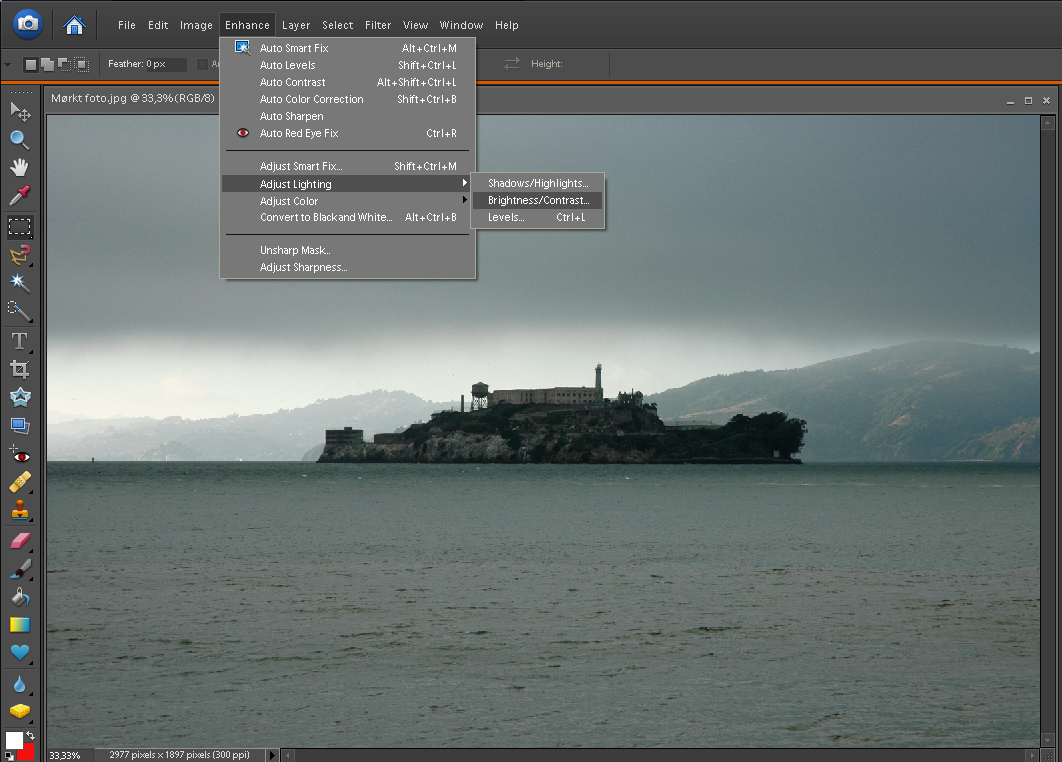This screenshot has width=1062, height=762.
Task: Select the Crop tool
Action: (x=19, y=369)
